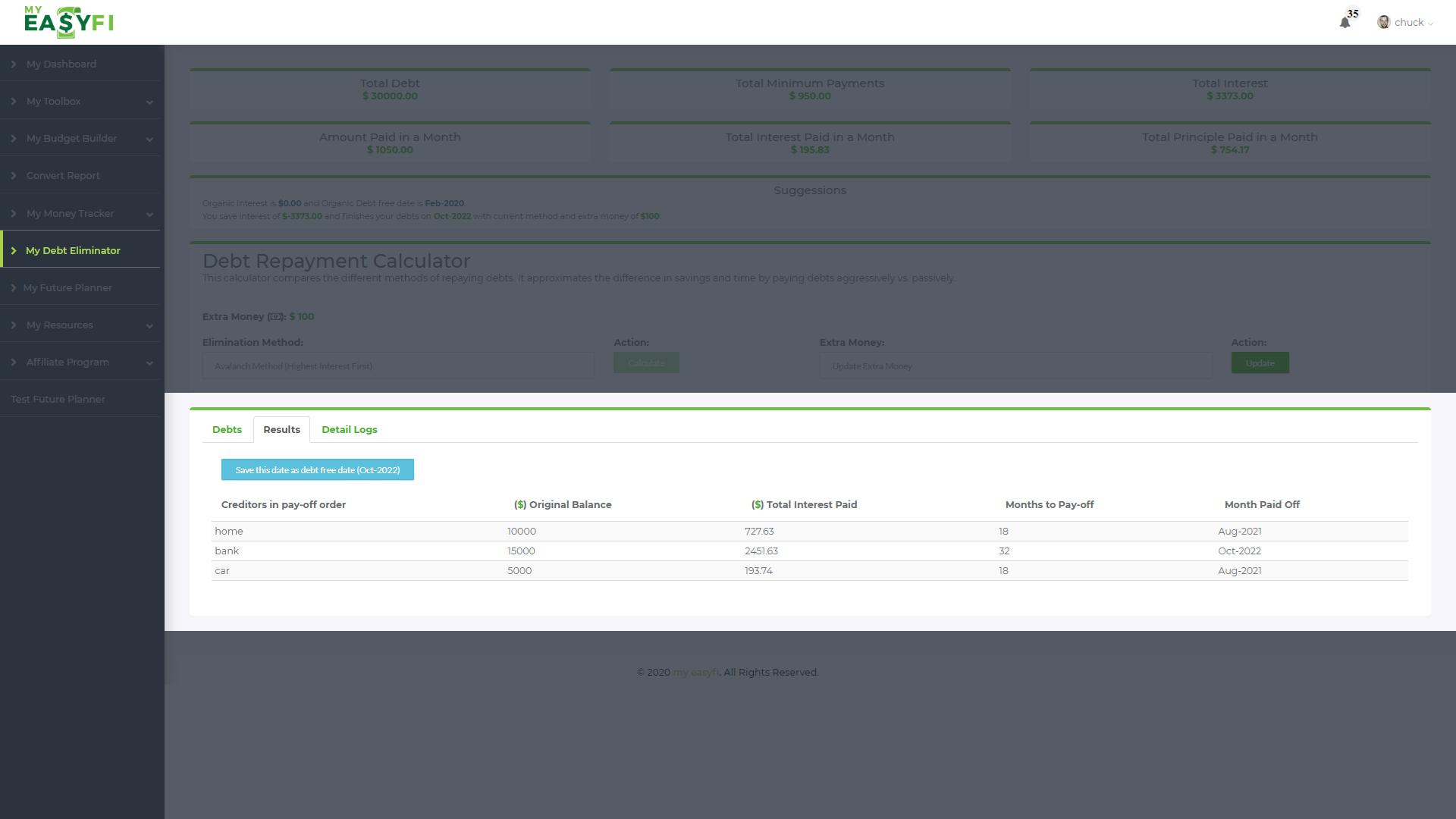This screenshot has height=819, width=1456.
Task: Open My Budget Builder sidebar item
Action: 71,139
